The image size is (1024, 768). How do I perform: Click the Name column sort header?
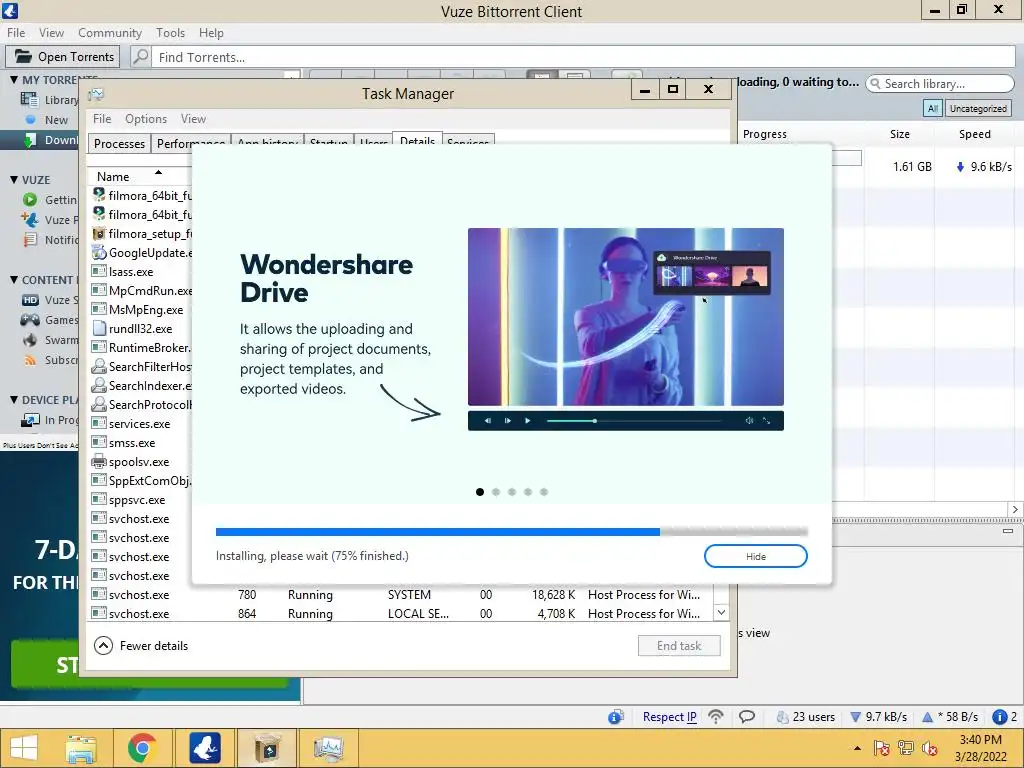(x=140, y=176)
